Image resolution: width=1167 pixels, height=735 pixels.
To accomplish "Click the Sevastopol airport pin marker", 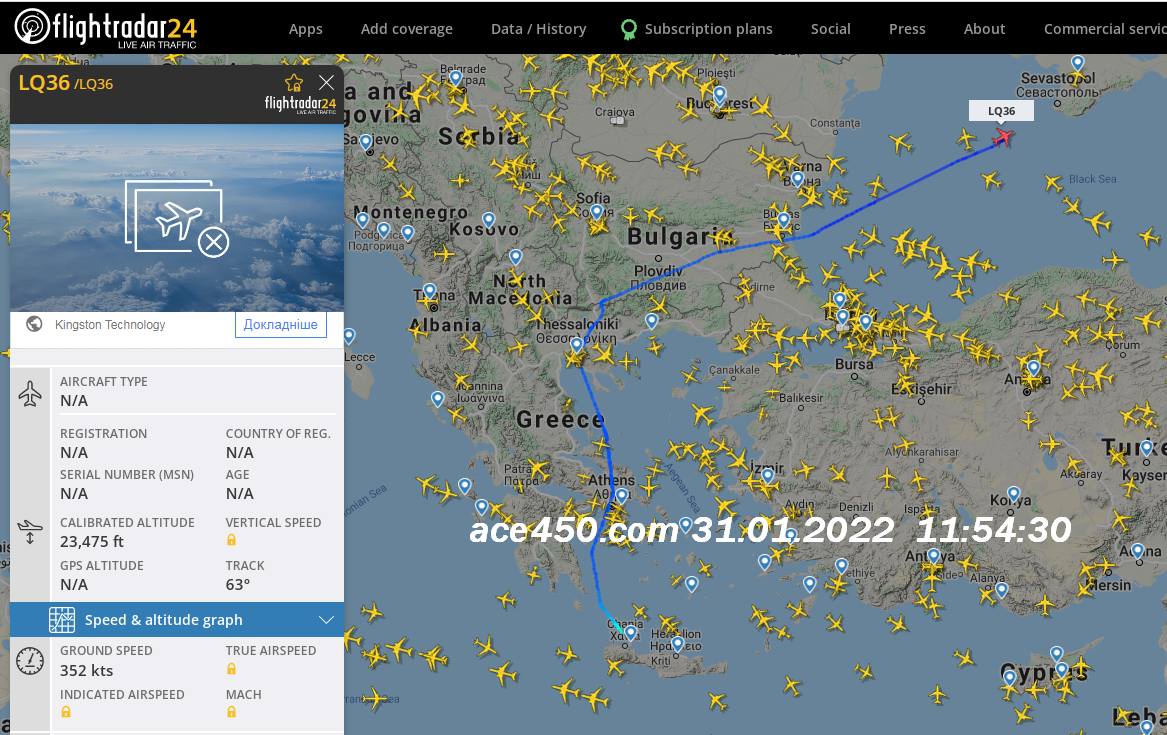I will pos(1077,63).
